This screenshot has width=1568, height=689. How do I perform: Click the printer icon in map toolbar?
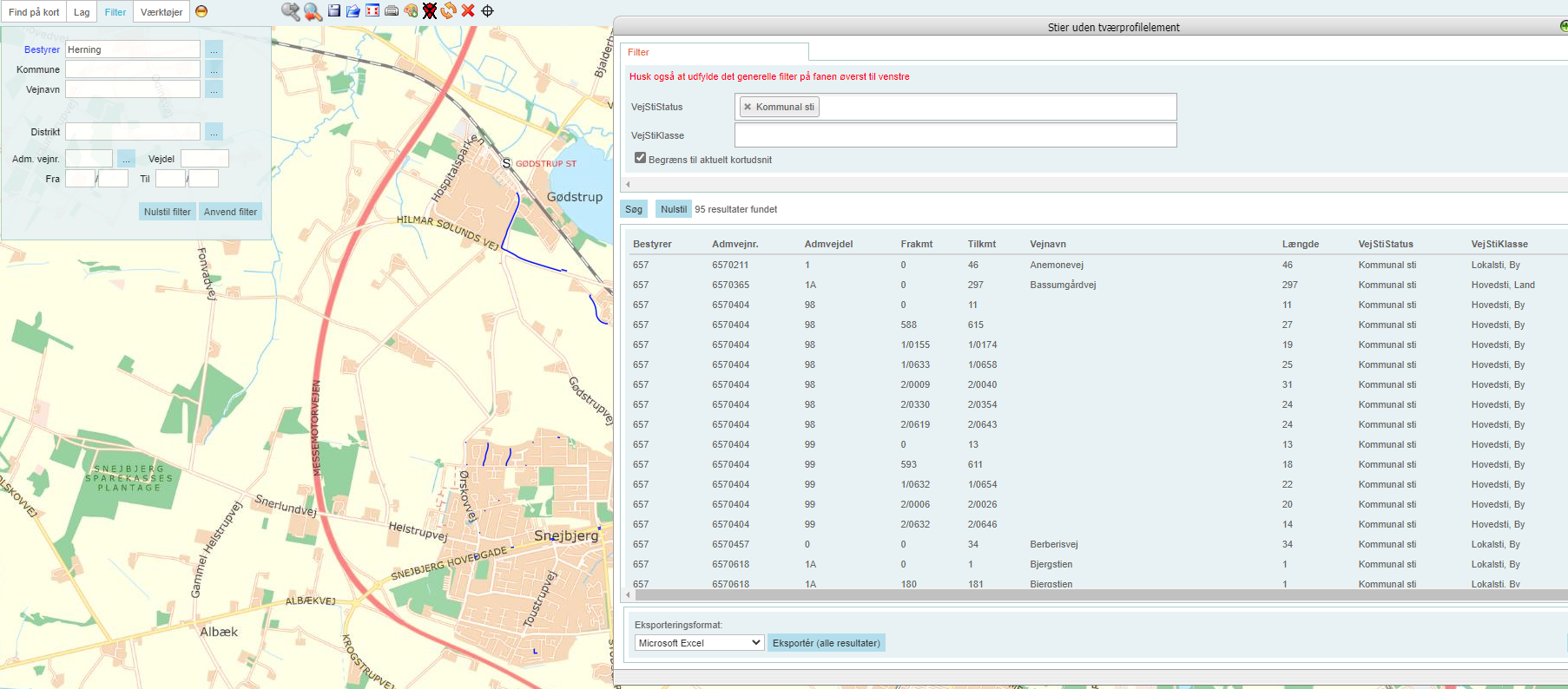point(392,11)
